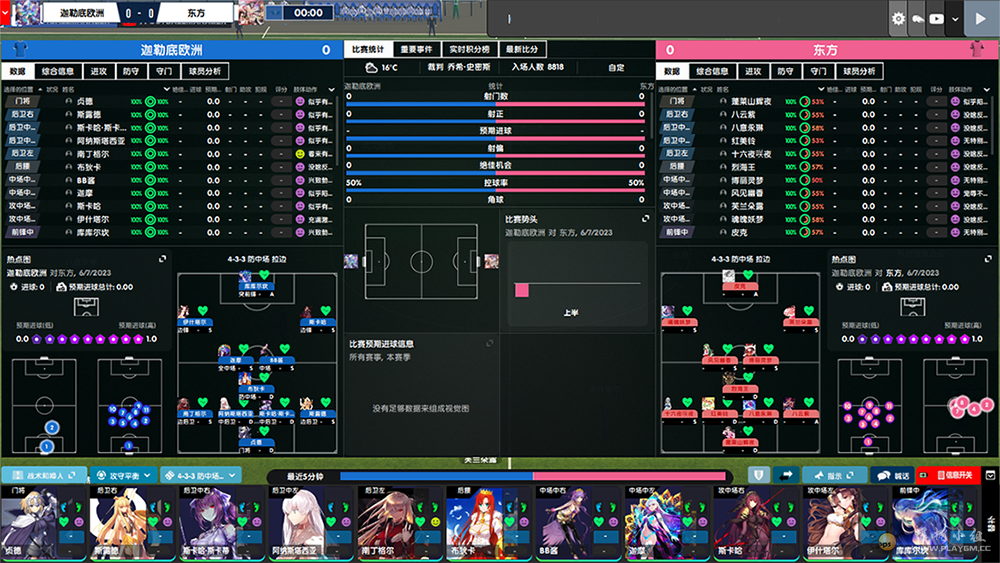Open the 攻守平衡 mentality dropdown
The width and height of the screenshot is (1000, 563).
(123, 475)
